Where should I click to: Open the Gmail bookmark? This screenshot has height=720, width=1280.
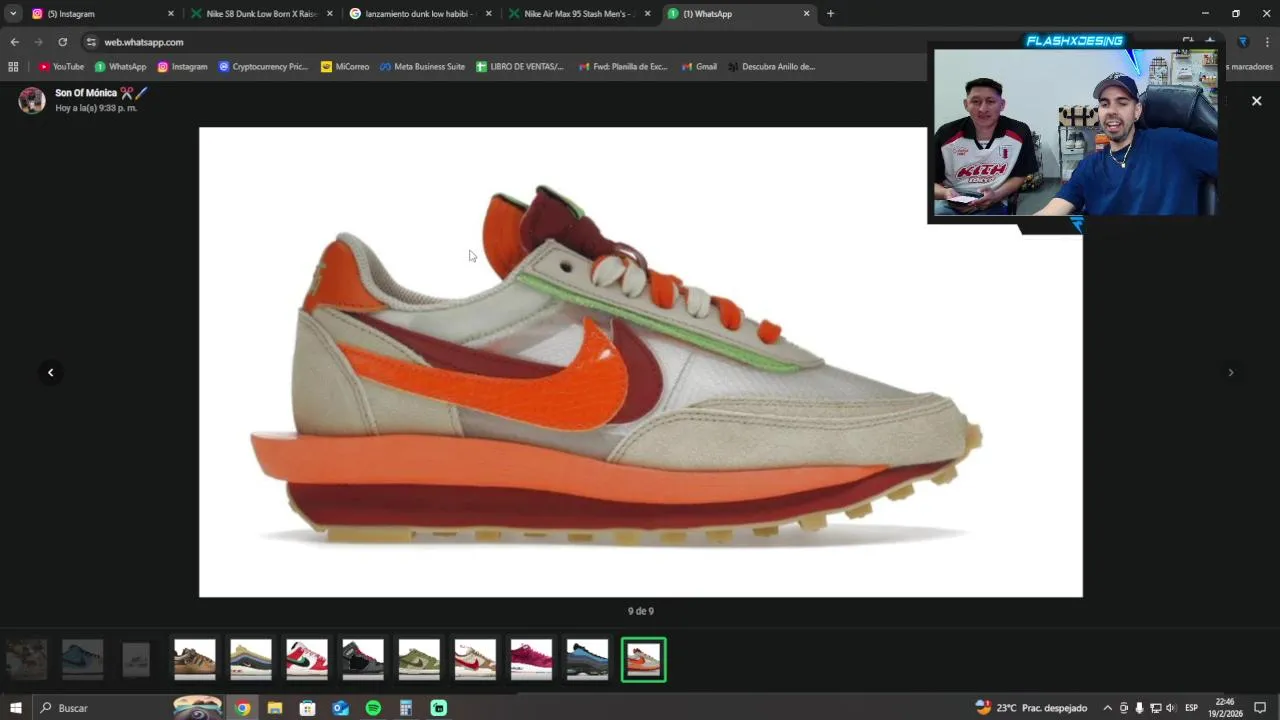699,67
